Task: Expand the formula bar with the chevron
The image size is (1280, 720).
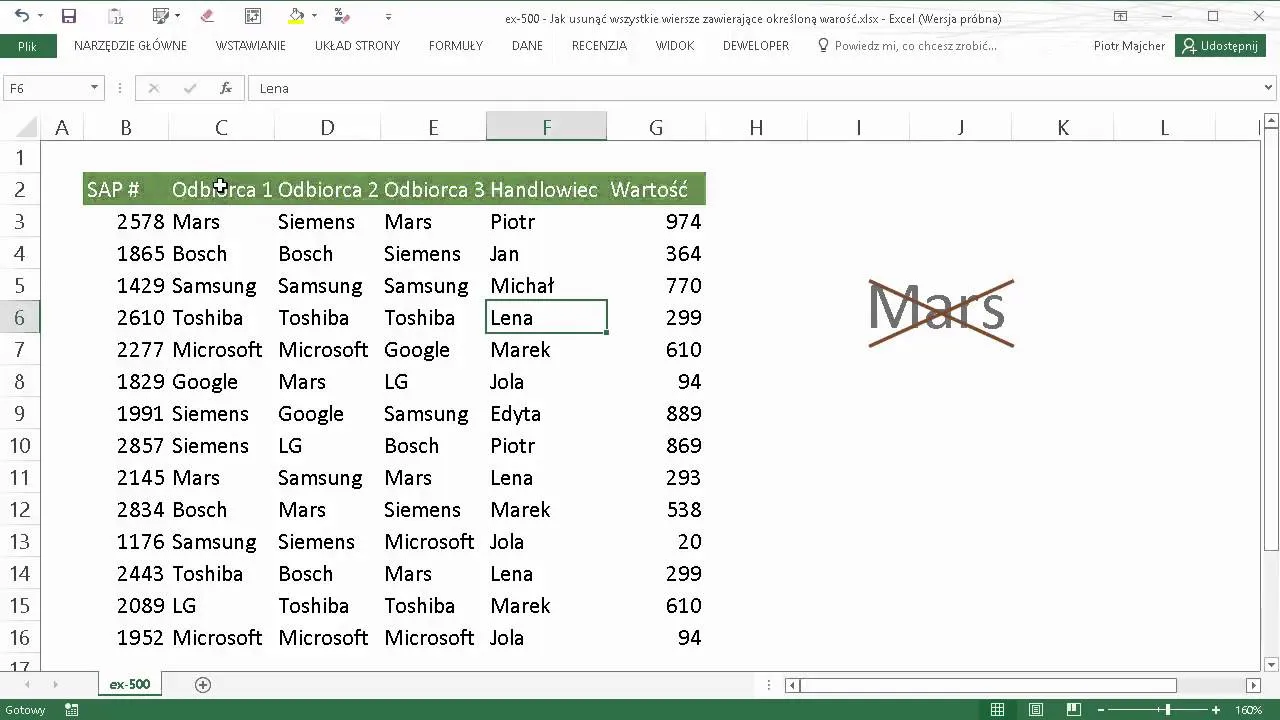Action: (x=1269, y=88)
